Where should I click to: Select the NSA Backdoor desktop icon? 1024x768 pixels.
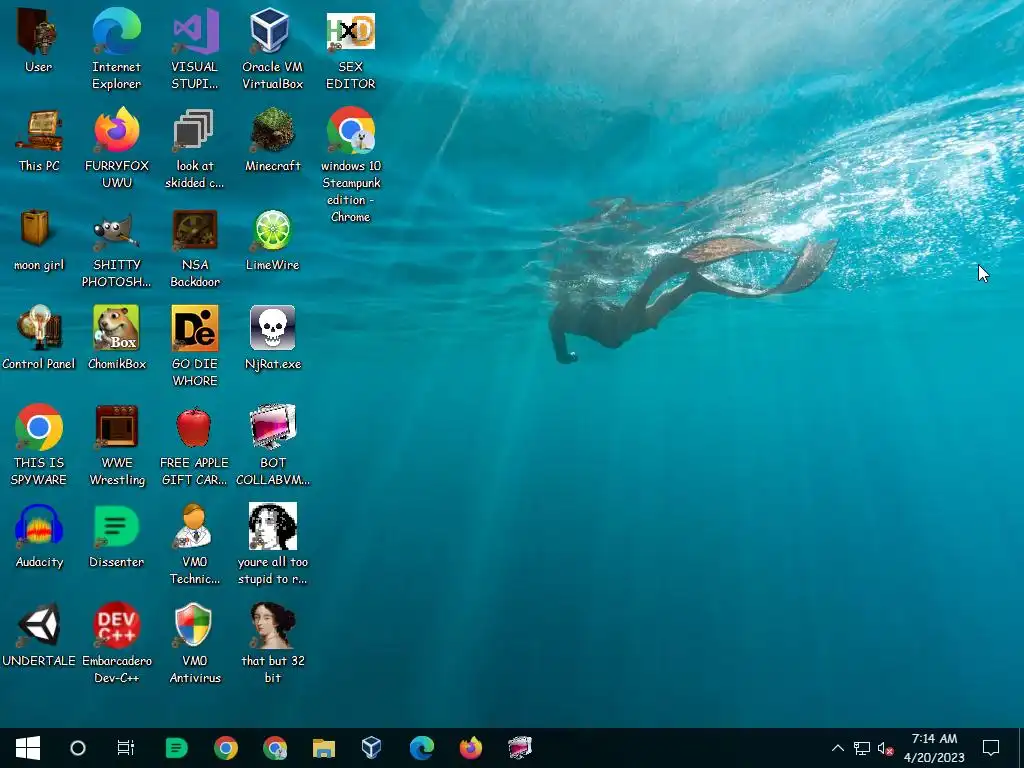(195, 248)
